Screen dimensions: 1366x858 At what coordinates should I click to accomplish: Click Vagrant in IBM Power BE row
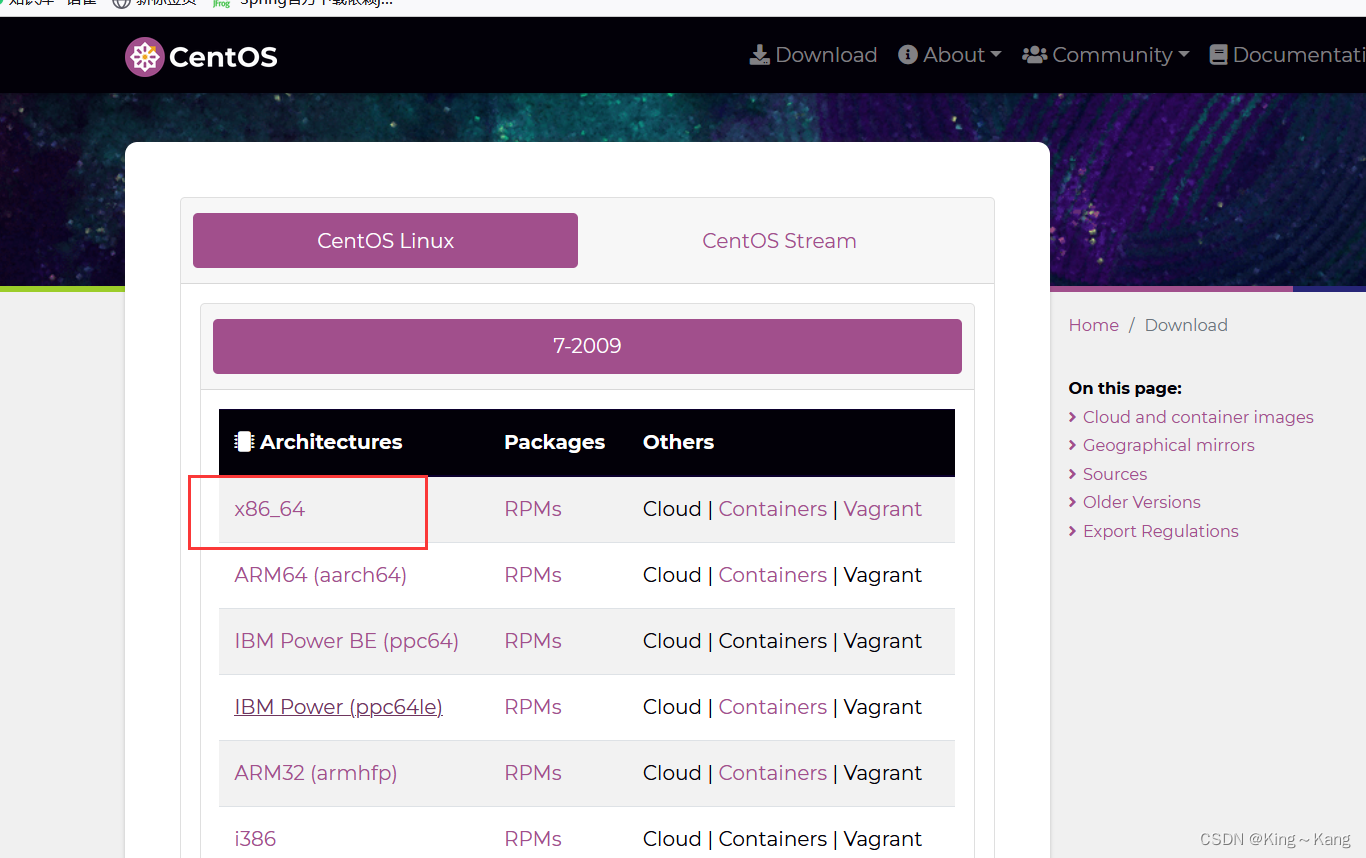(883, 641)
